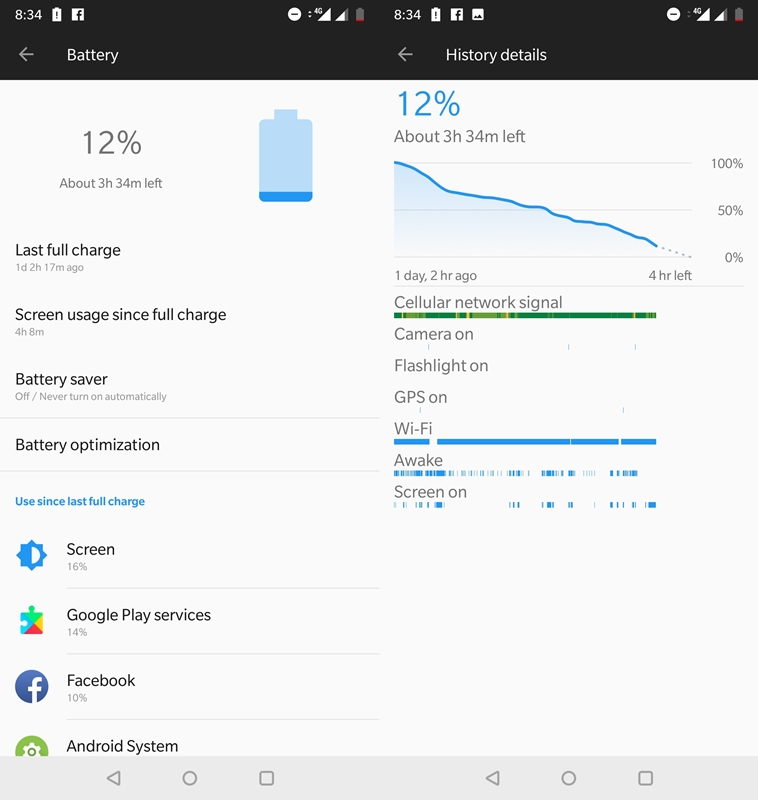Tap the Facebook app icon
Screen dimensions: 758x800
point(32,686)
